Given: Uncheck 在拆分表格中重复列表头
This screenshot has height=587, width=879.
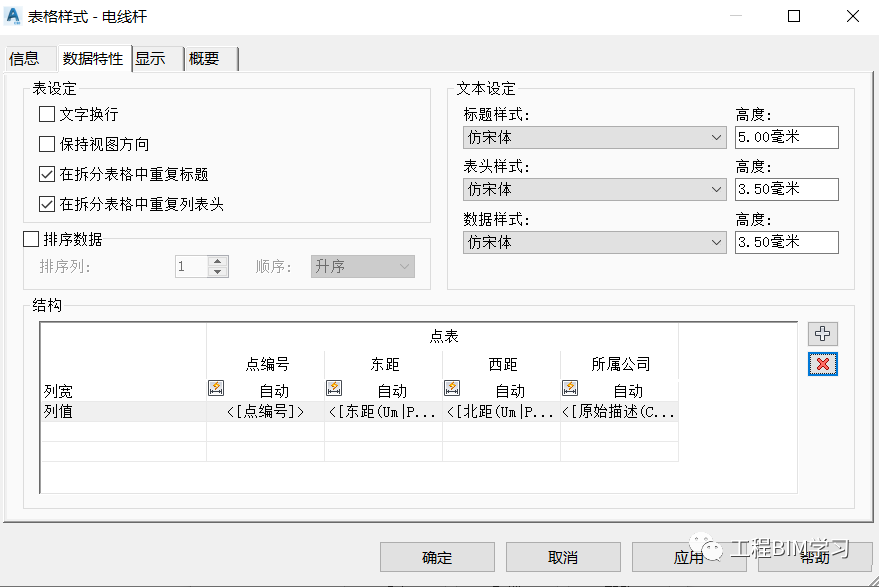Looking at the screenshot, I should point(47,204).
